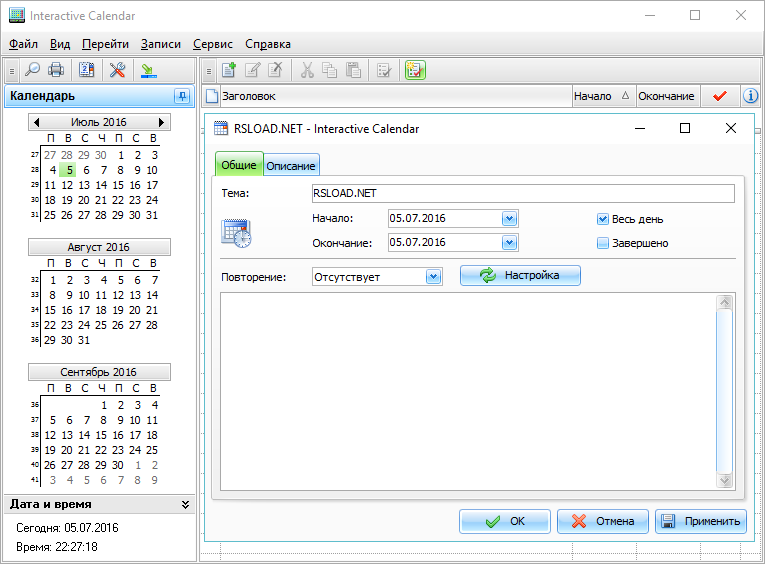Image resolution: width=765 pixels, height=564 pixels.
Task: Close the RSLOAD.NET event dialog
Action: 731,128
